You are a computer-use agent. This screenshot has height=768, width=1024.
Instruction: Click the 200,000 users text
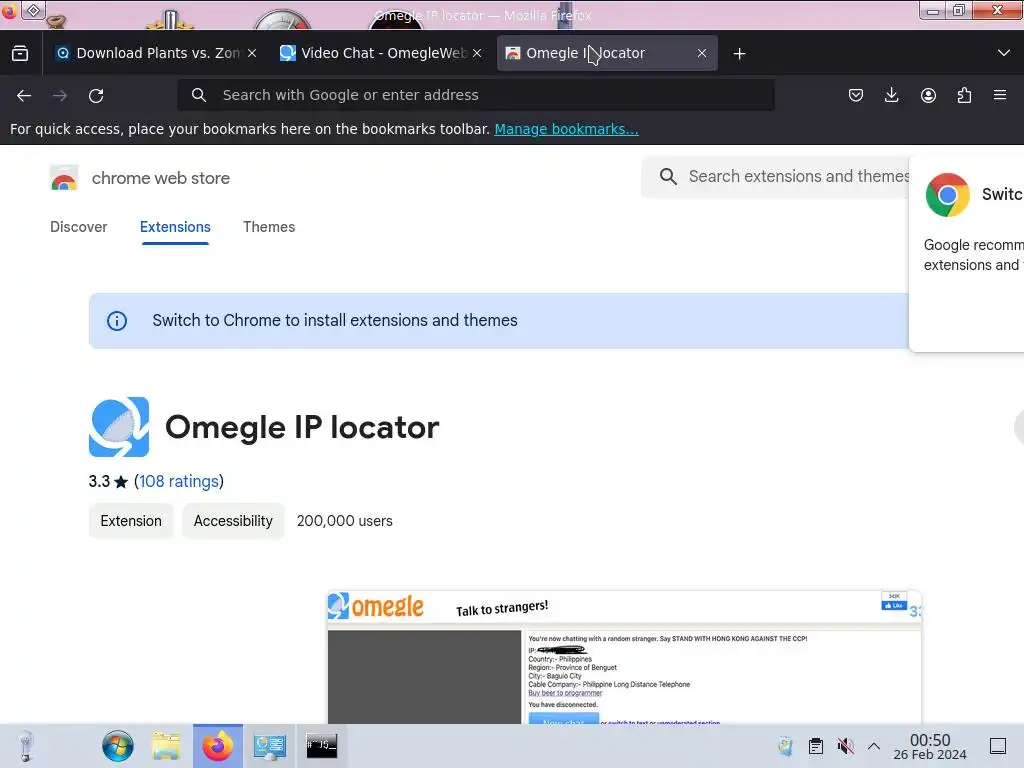[x=345, y=521]
